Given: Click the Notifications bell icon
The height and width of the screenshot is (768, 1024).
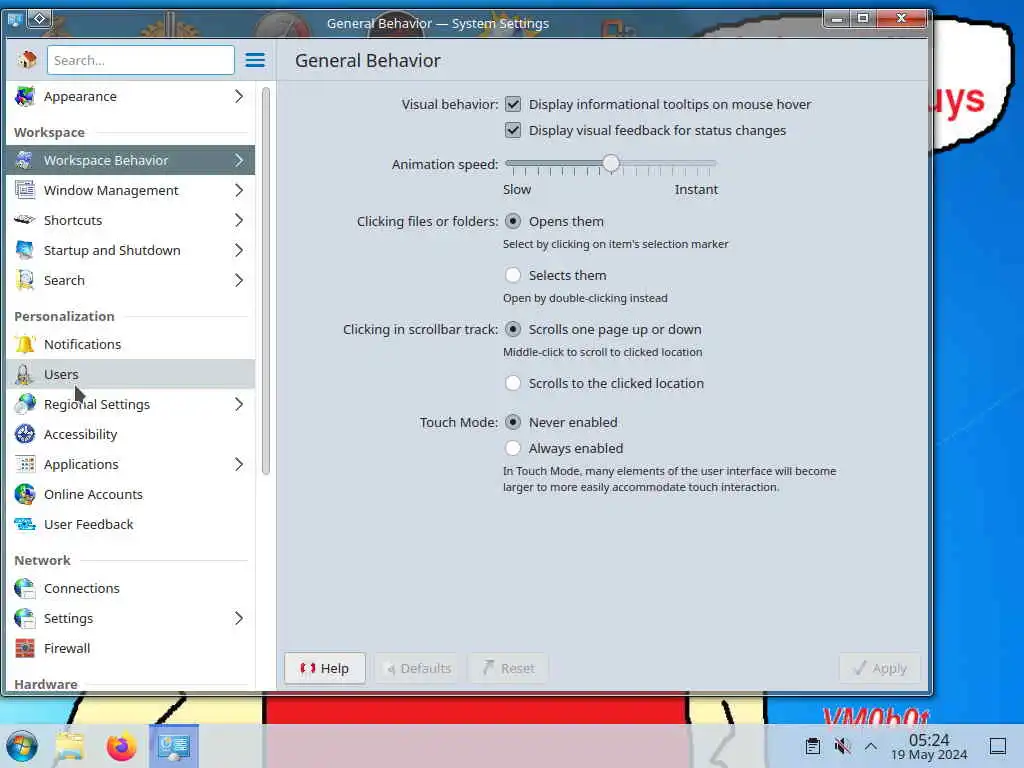Looking at the screenshot, I should pyautogui.click(x=25, y=344).
